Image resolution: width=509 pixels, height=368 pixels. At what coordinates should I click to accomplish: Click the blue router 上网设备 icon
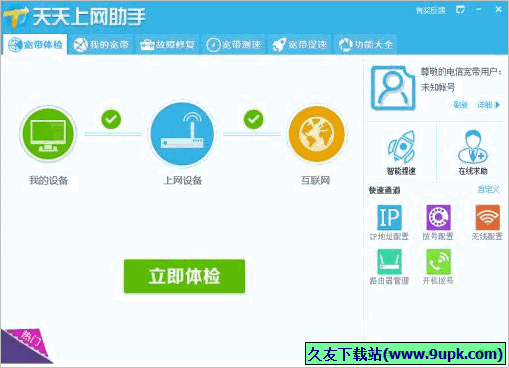tap(182, 133)
